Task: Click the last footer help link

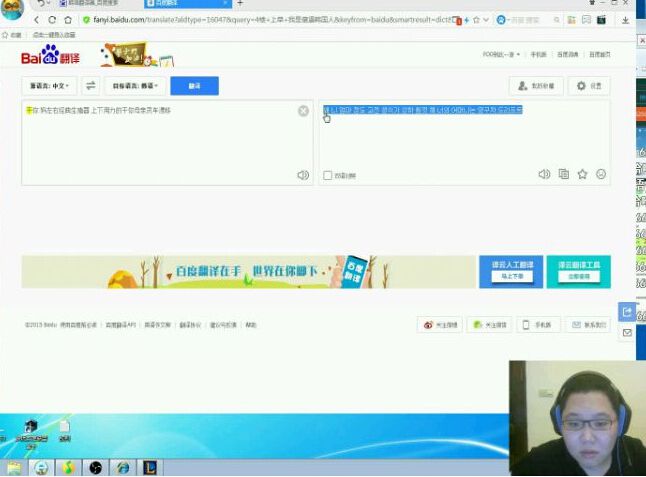Action: [x=250, y=325]
